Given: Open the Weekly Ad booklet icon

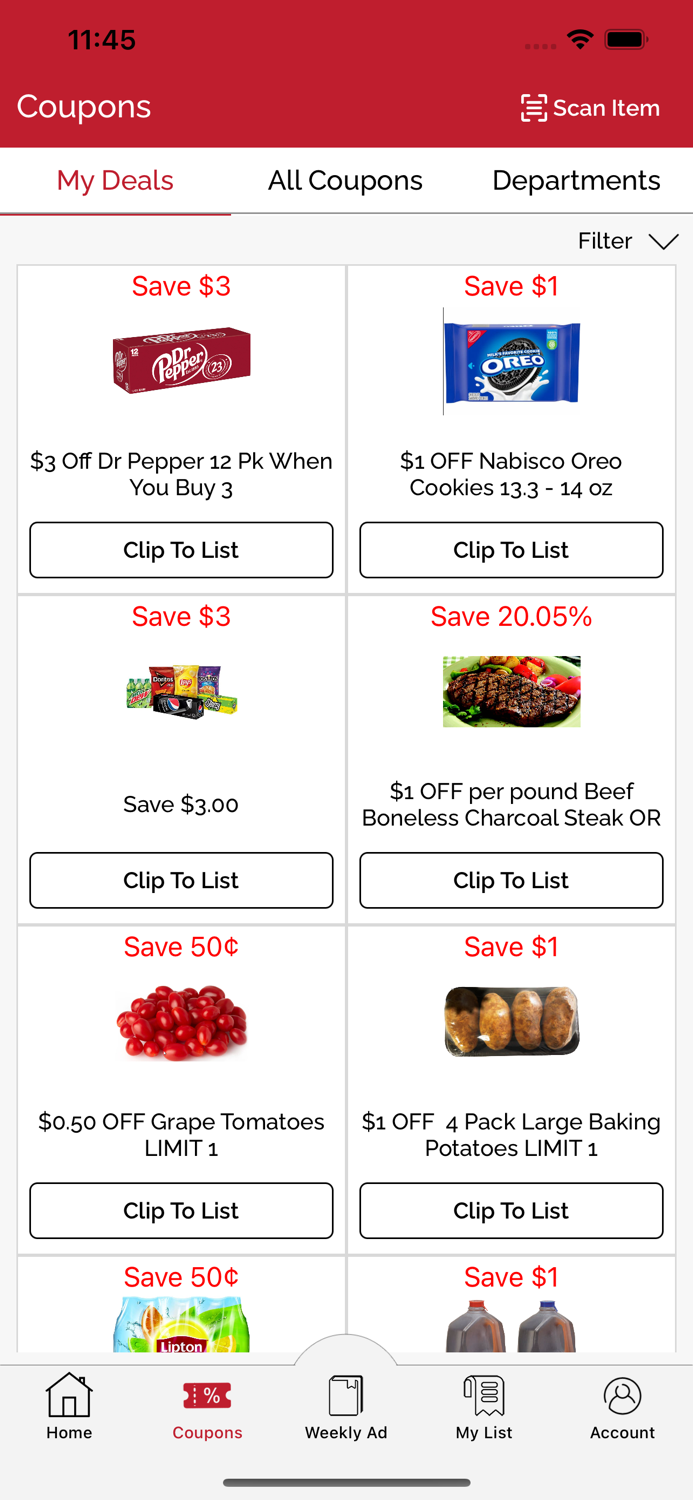Looking at the screenshot, I should (x=346, y=1397).
